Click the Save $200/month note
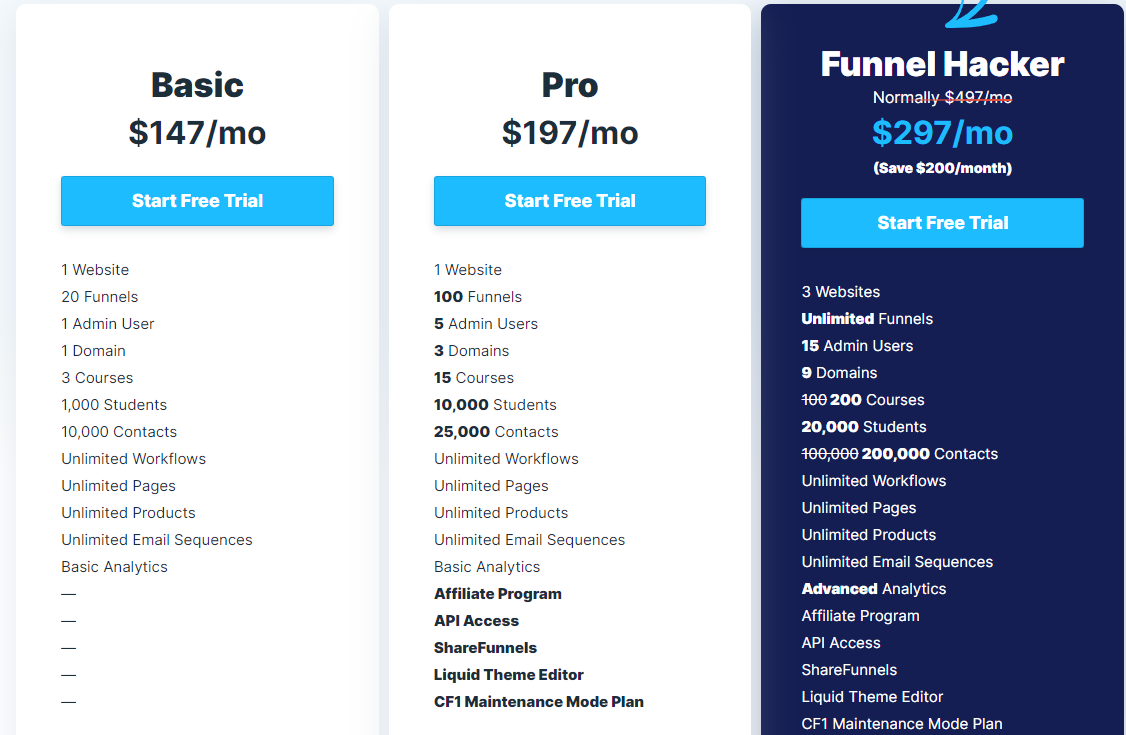 coord(942,168)
